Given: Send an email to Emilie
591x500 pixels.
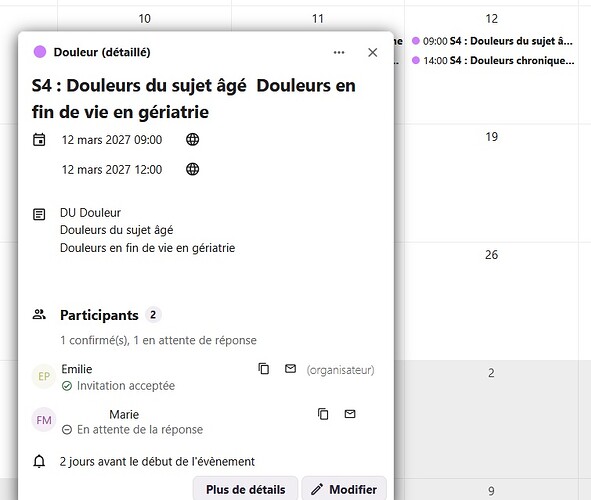Looking at the screenshot, I should click(290, 369).
